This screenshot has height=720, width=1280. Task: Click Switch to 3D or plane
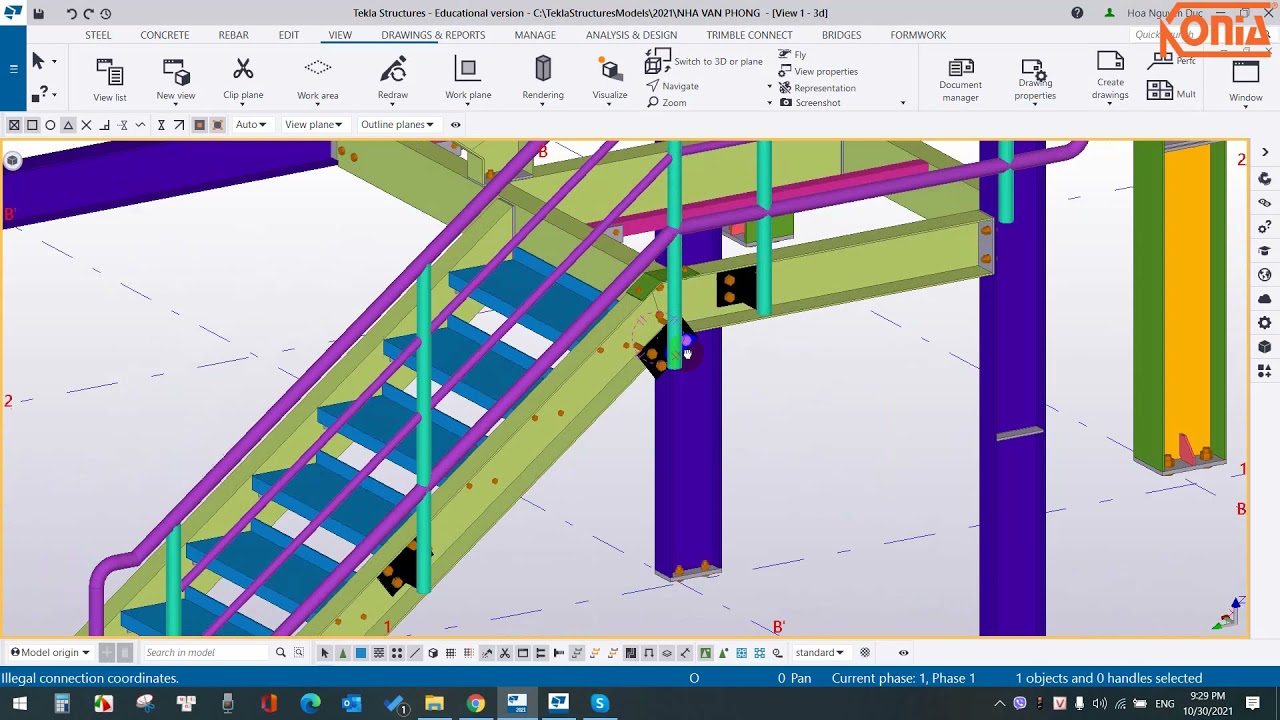(x=704, y=62)
